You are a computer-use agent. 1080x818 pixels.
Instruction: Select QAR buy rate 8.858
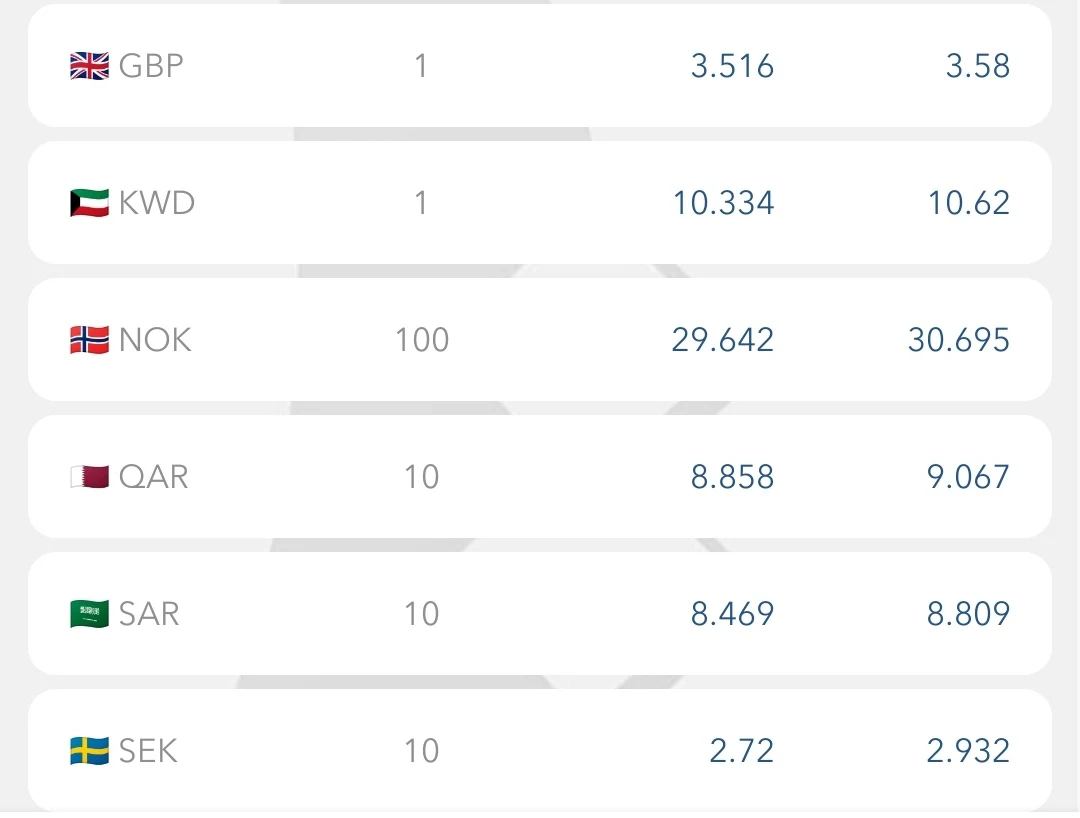click(x=732, y=478)
